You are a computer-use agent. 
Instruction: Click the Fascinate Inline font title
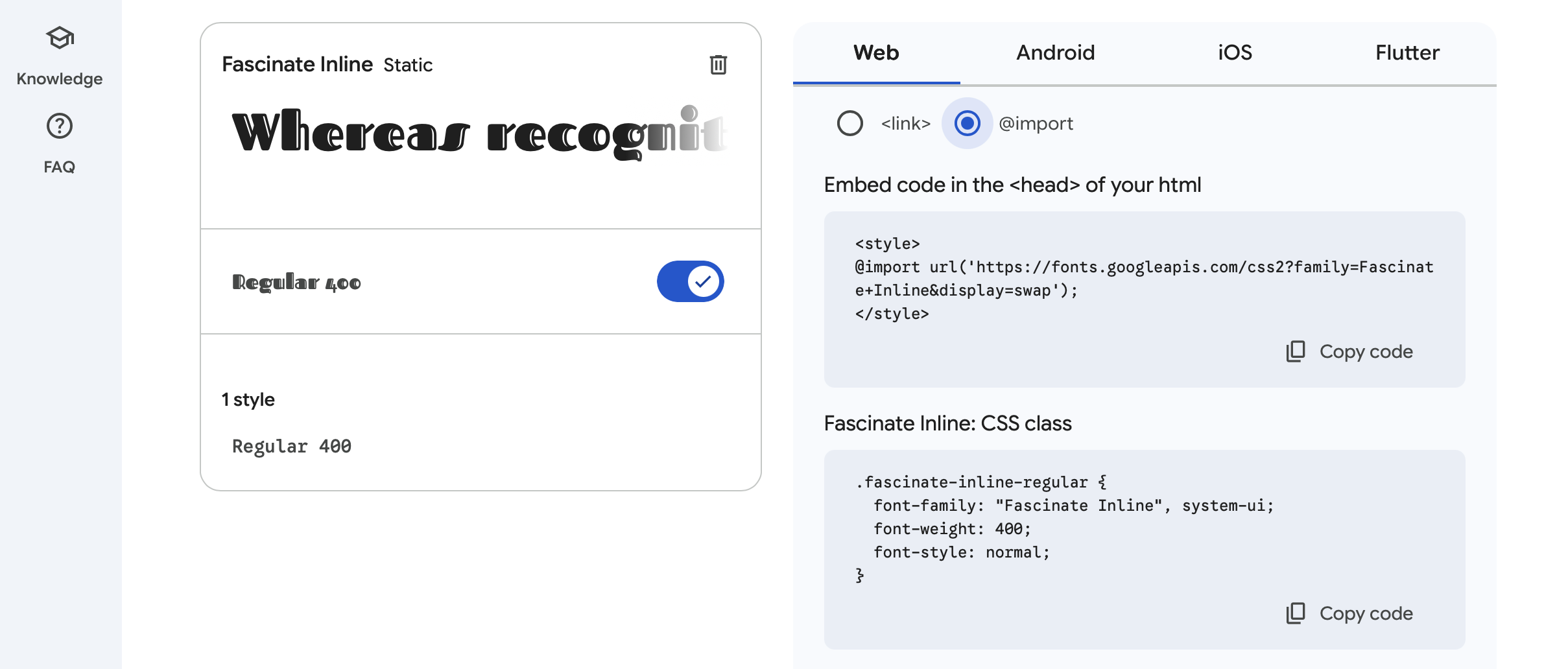(297, 64)
